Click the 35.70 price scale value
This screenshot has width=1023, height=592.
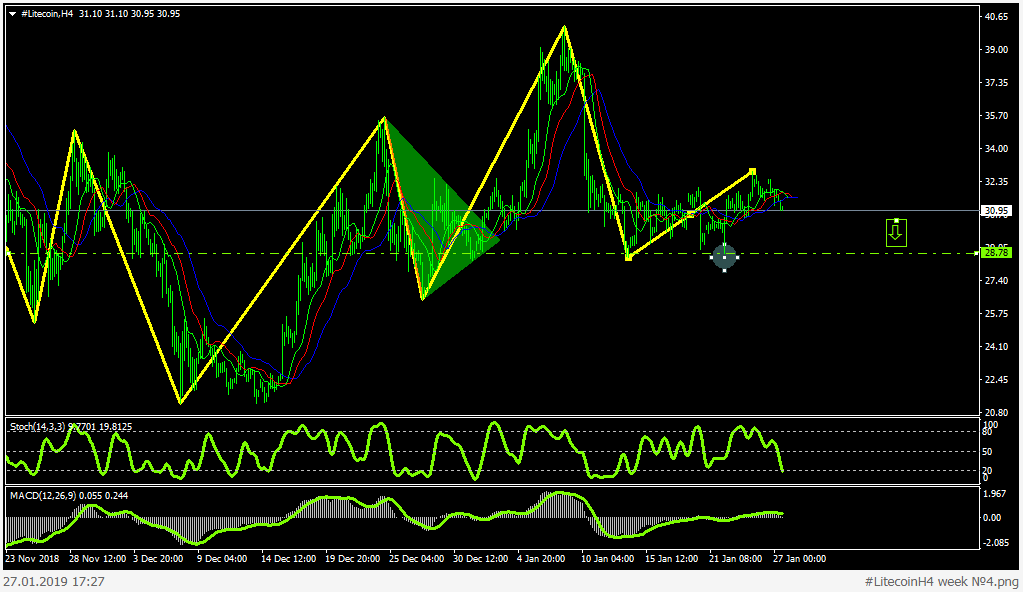(997, 116)
